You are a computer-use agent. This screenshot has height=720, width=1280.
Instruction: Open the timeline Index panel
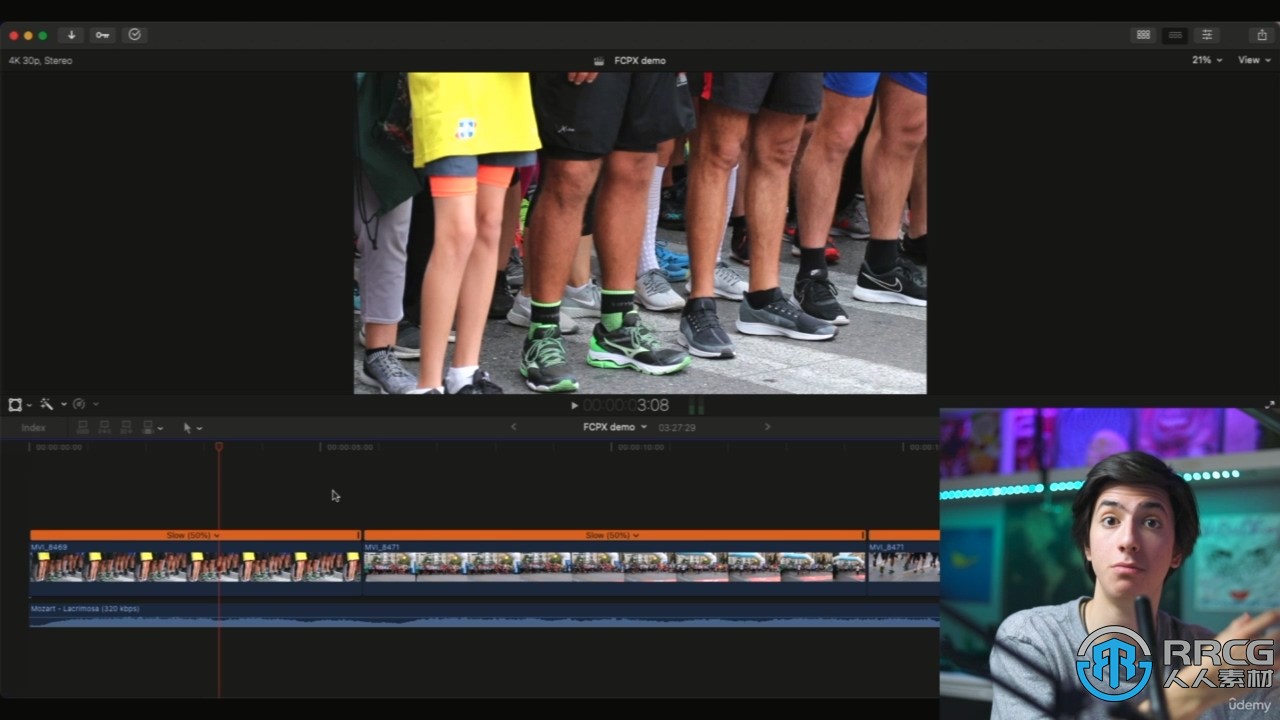34,428
